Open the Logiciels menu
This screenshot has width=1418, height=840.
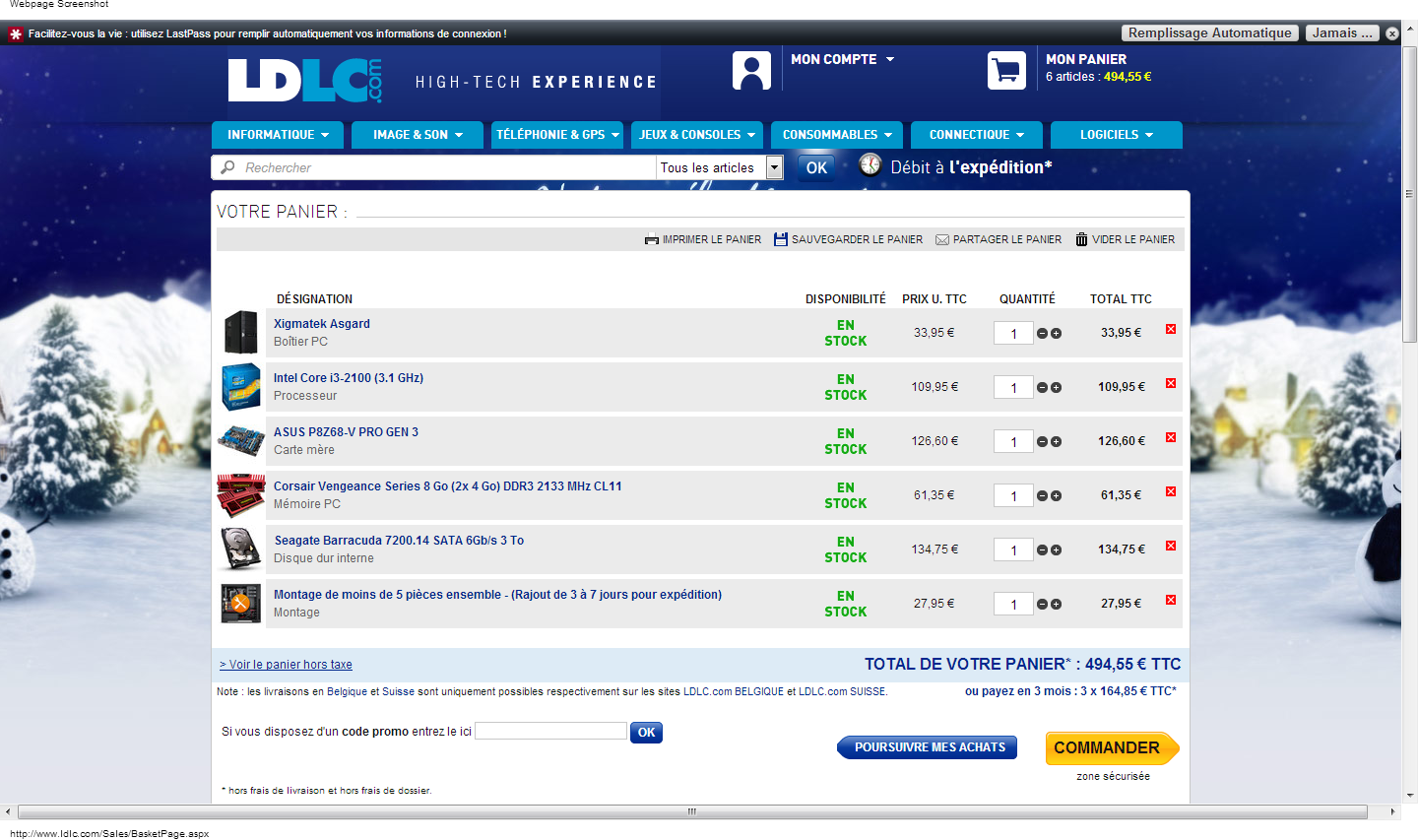click(x=1116, y=135)
